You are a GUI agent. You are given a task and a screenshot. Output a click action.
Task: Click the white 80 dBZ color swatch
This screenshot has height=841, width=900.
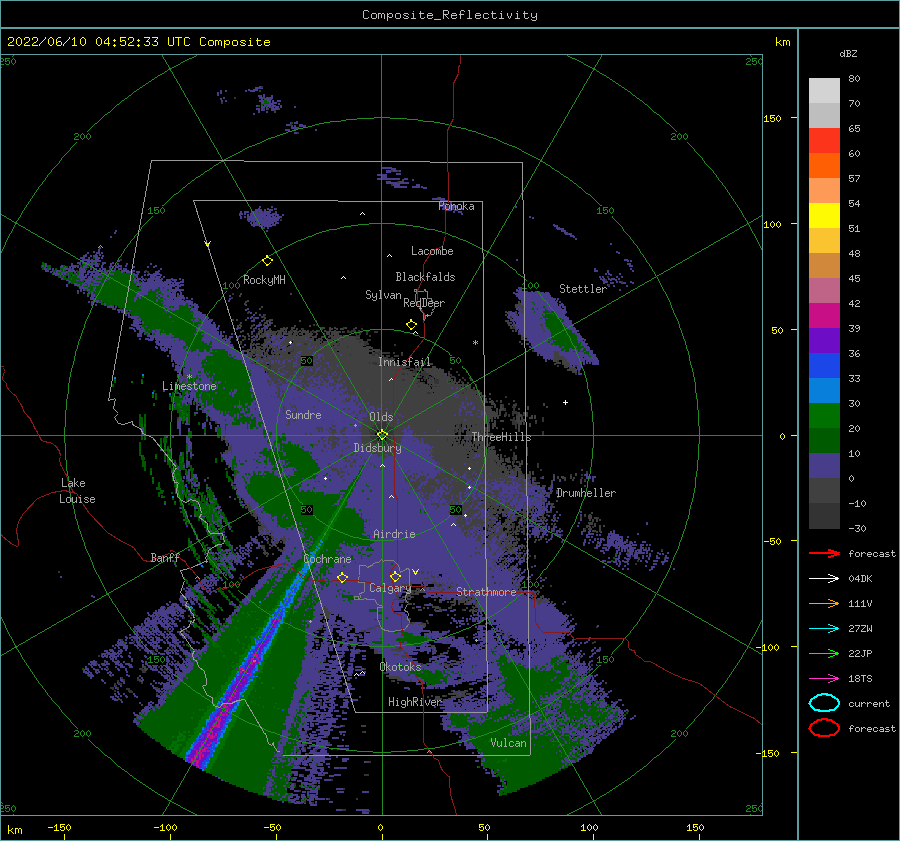824,90
